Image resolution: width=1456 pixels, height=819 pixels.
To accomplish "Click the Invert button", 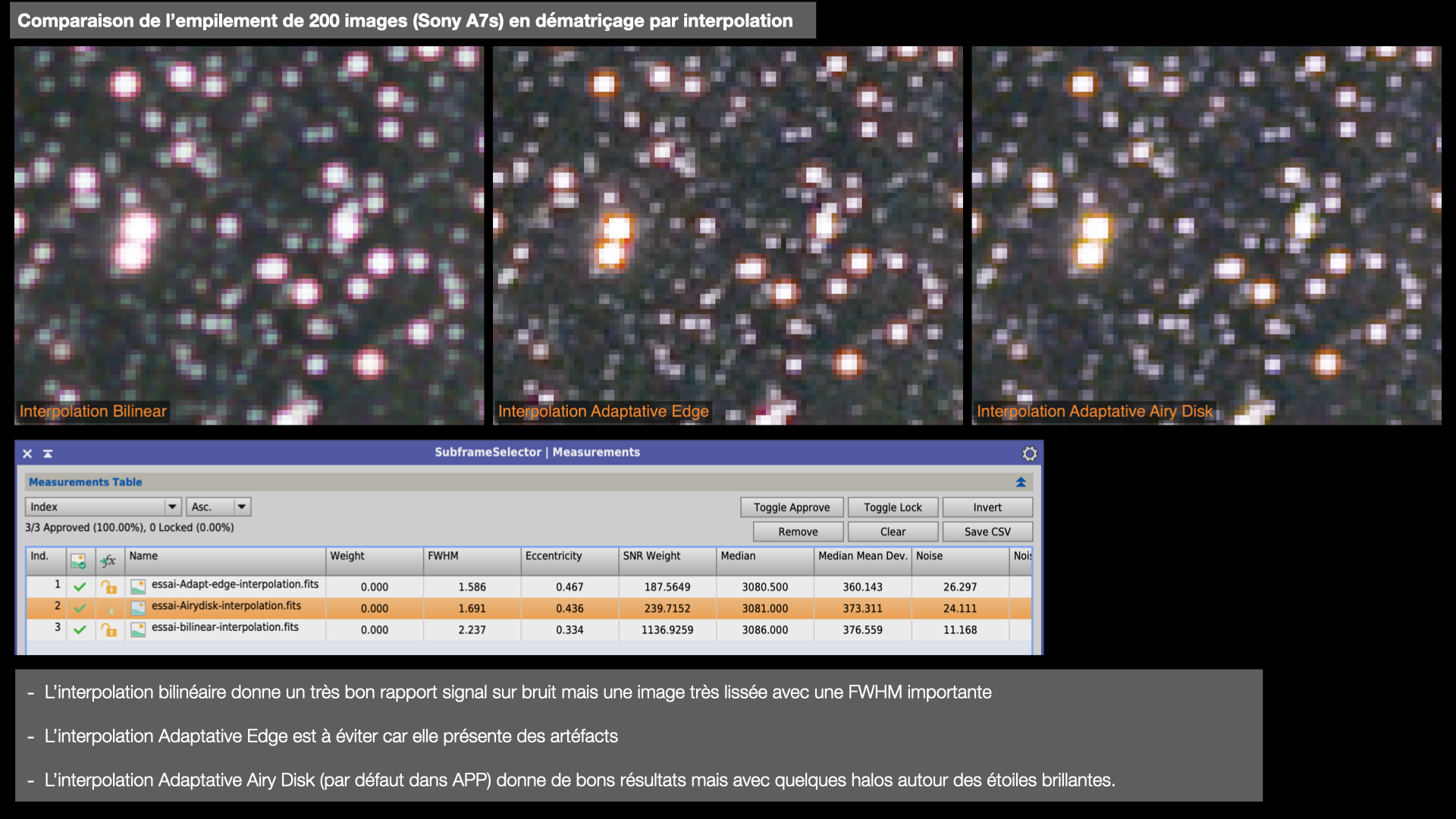I will point(987,507).
